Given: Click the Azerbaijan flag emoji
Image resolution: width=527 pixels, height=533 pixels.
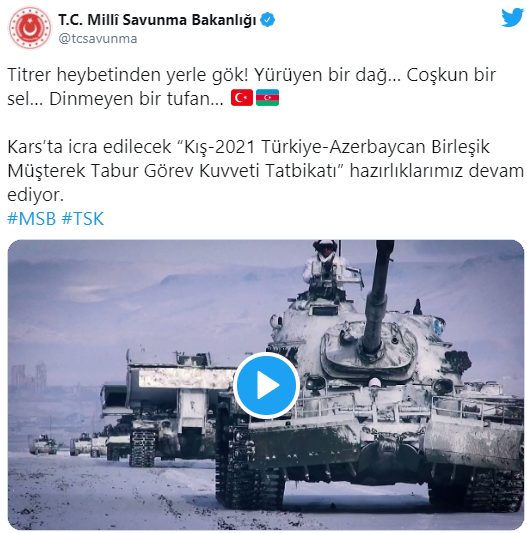Looking at the screenshot, I should (267, 98).
